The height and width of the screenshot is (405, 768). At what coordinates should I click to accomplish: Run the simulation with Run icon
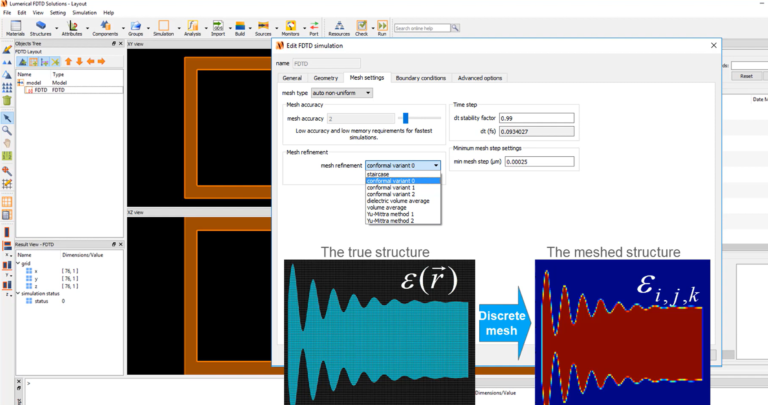[x=382, y=28]
